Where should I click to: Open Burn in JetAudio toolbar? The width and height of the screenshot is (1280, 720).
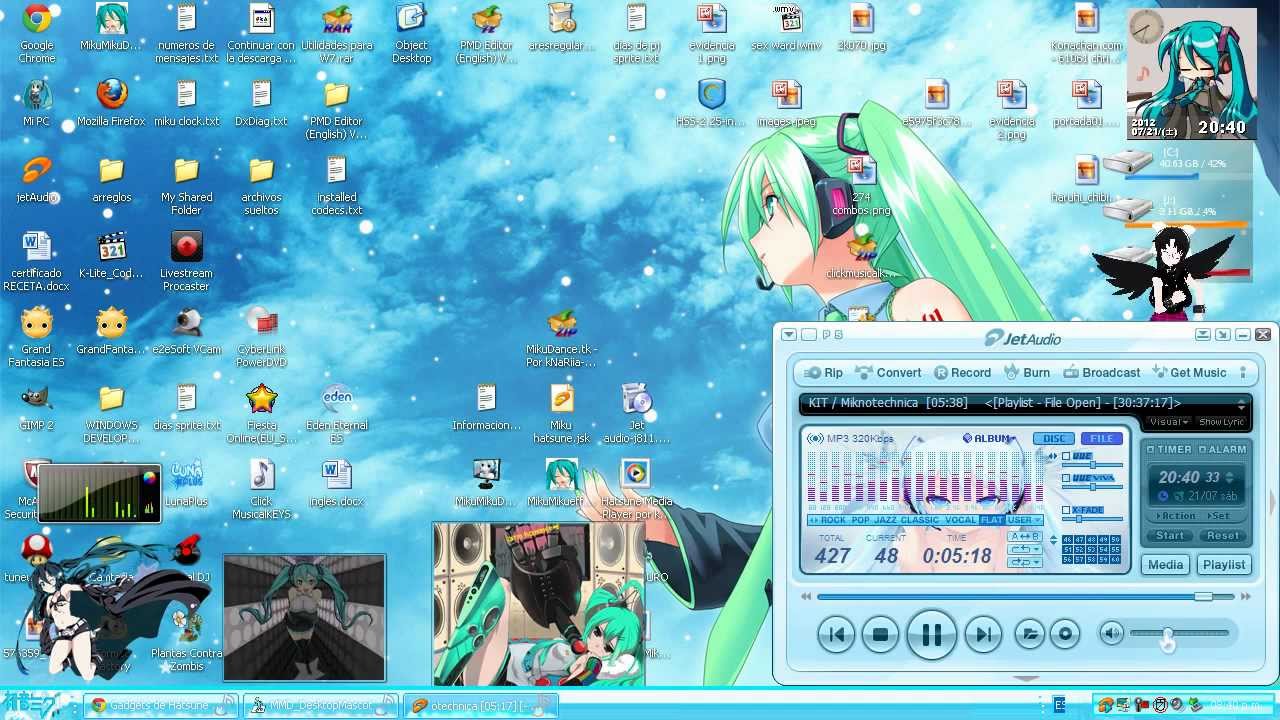coord(1027,372)
